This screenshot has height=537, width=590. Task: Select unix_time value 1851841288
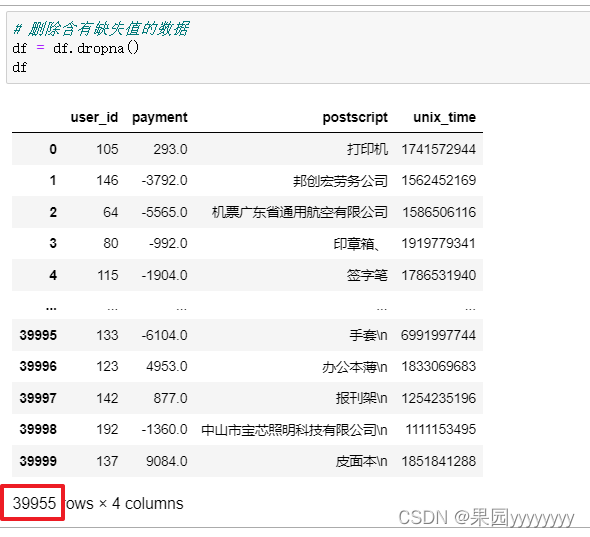click(x=438, y=462)
